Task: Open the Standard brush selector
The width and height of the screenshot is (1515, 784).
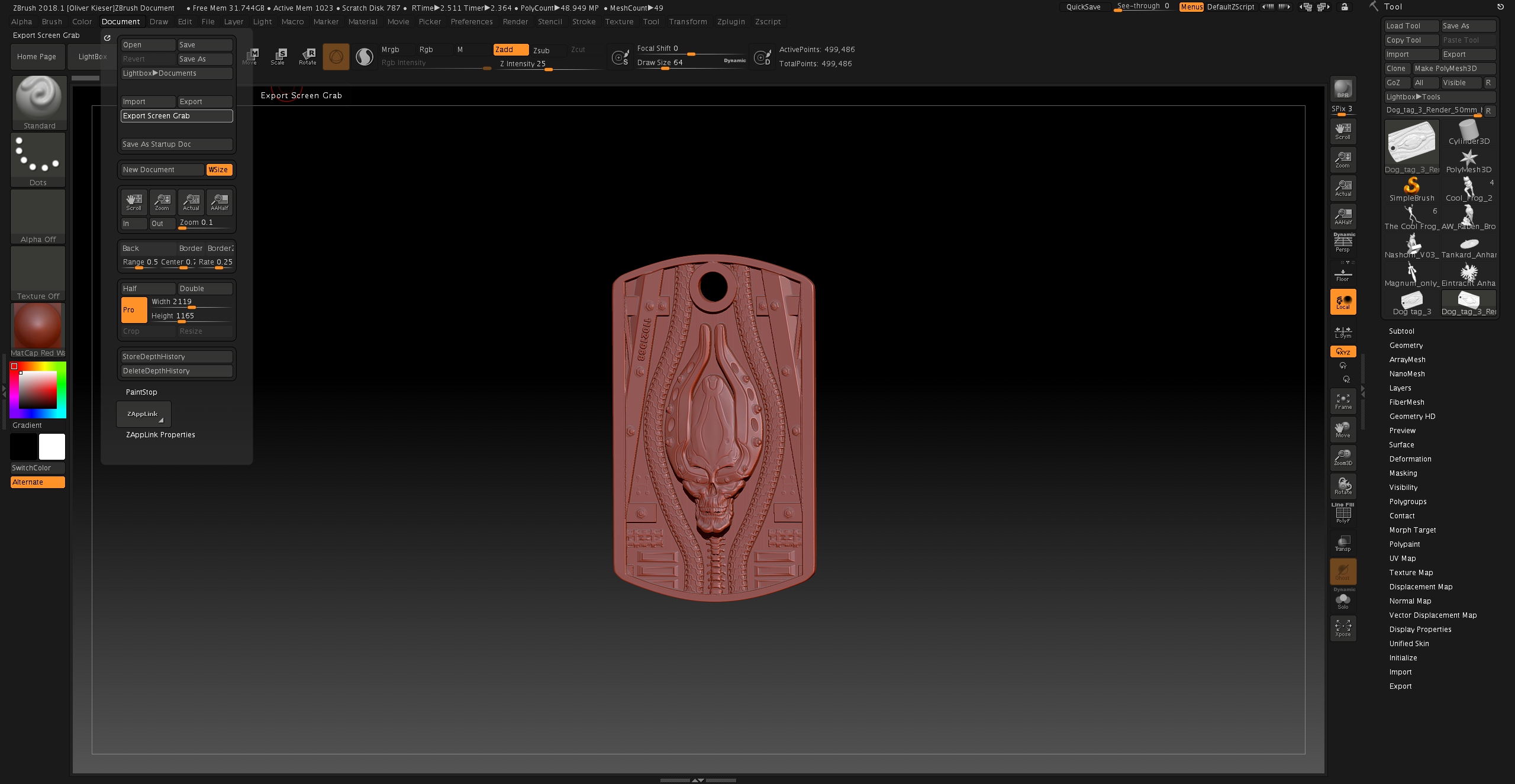Action: pos(39,103)
